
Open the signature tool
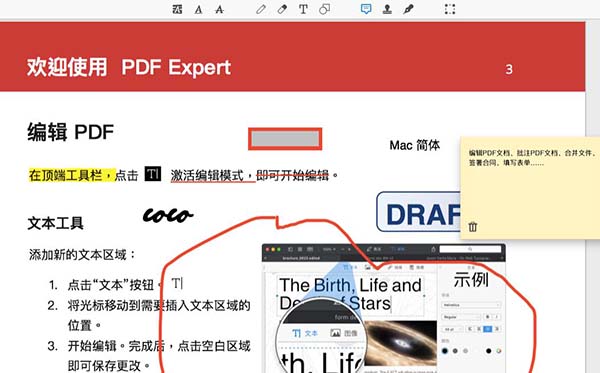pos(408,9)
